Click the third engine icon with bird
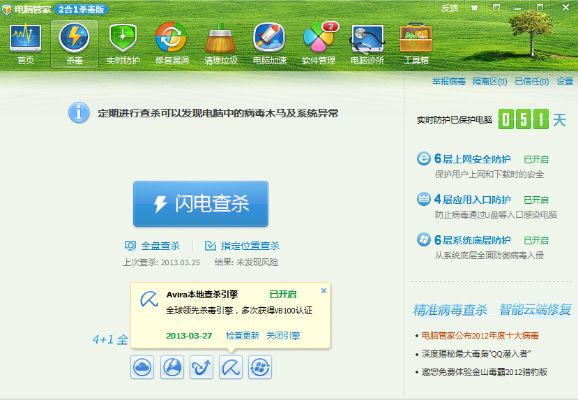 [201, 367]
